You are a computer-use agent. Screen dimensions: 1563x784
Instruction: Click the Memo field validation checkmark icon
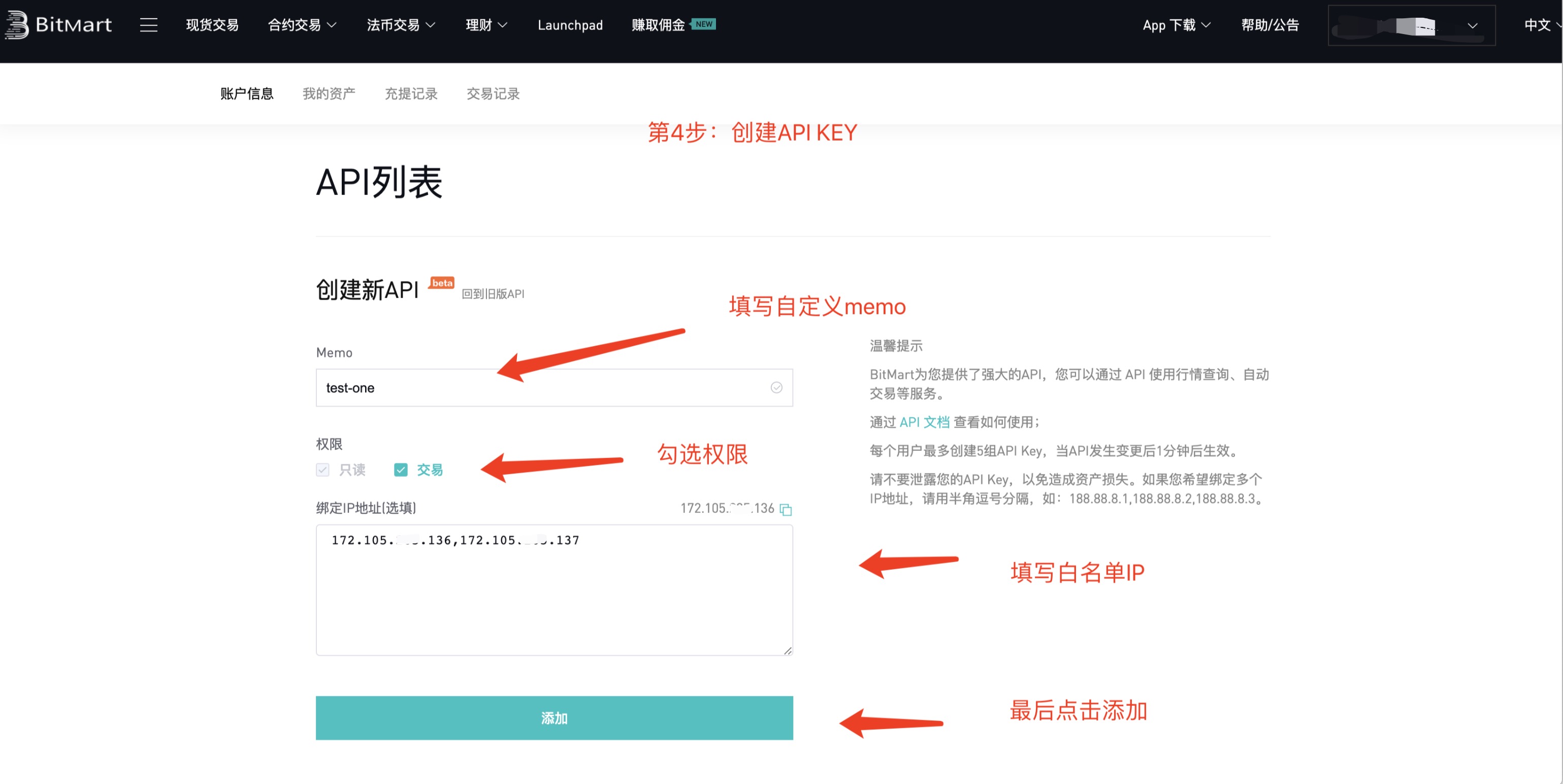click(x=776, y=387)
